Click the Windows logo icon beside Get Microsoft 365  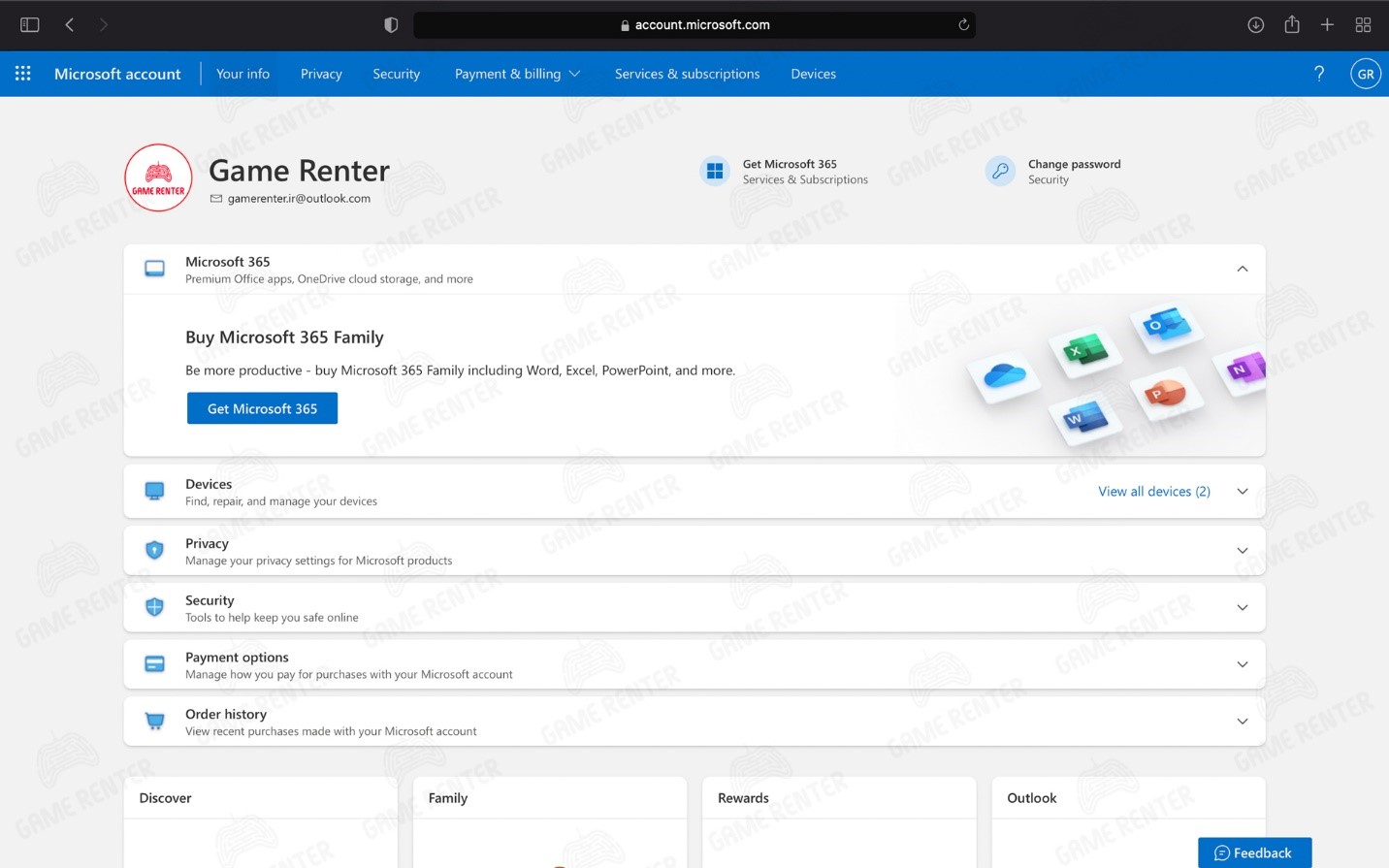click(x=715, y=172)
